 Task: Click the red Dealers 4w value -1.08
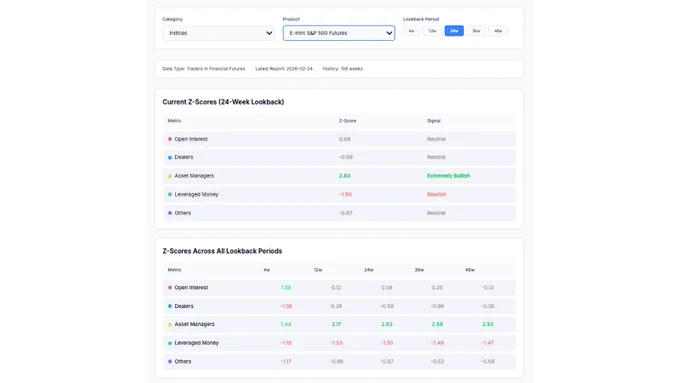[x=285, y=306]
